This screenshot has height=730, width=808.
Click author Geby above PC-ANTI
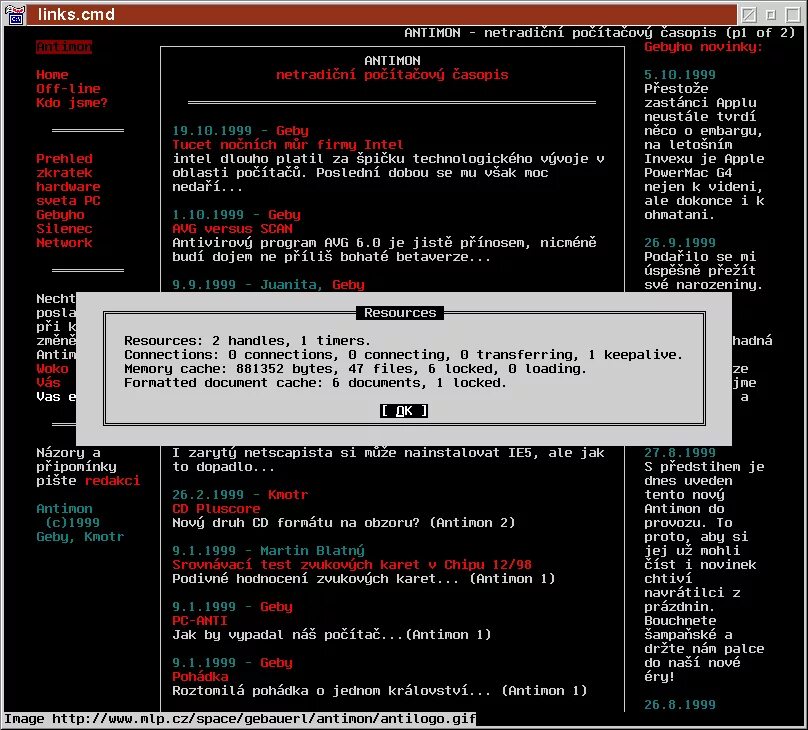click(276, 607)
